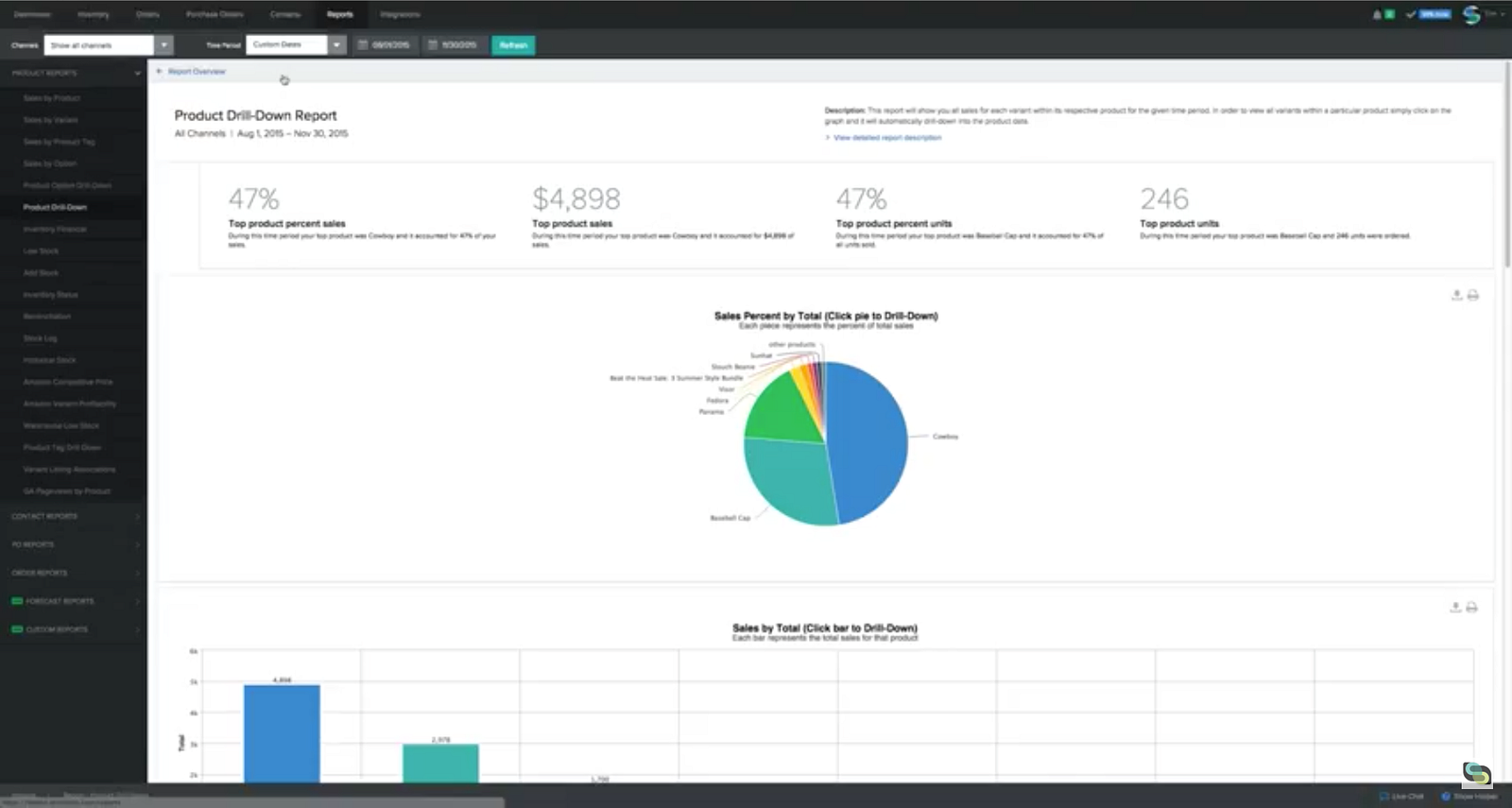Expand the Forecast Reports section
Image resolution: width=1512 pixels, height=808 pixels.
[x=138, y=601]
